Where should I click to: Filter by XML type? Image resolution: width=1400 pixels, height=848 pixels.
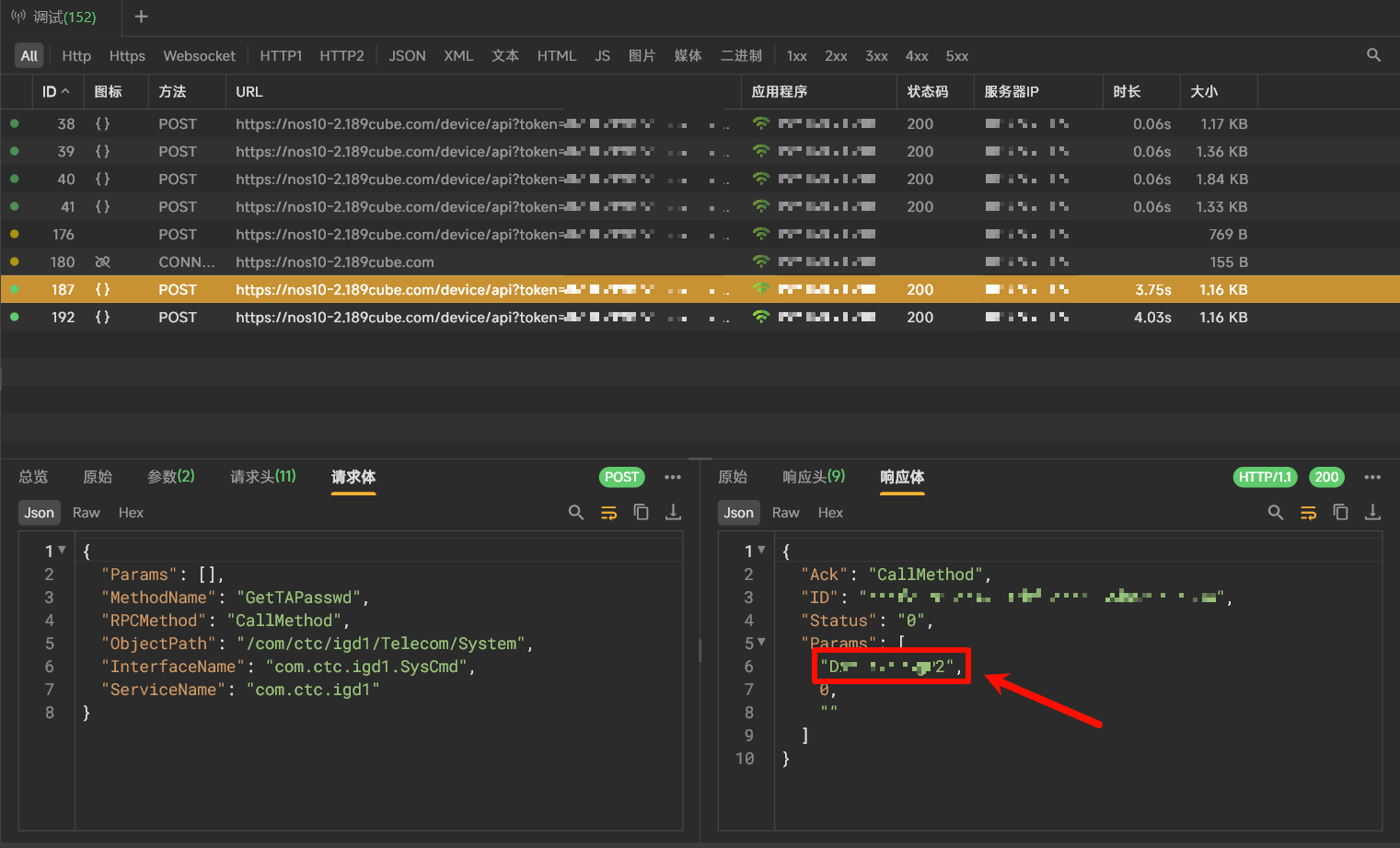(458, 55)
